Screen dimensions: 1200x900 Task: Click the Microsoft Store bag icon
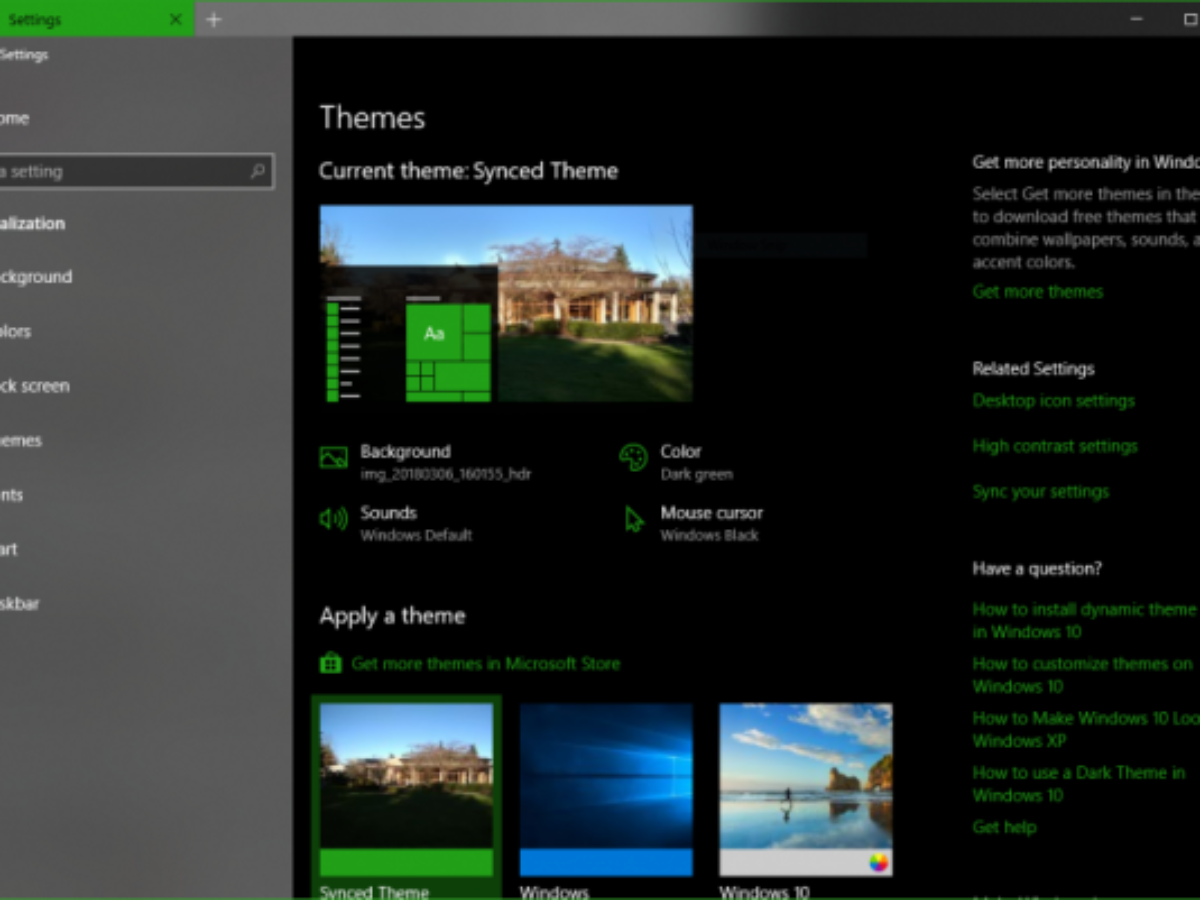point(330,663)
